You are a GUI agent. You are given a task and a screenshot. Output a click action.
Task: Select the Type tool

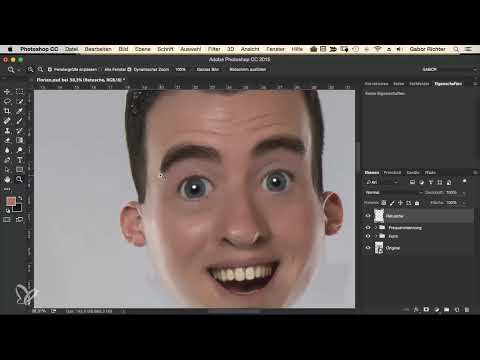point(19,160)
